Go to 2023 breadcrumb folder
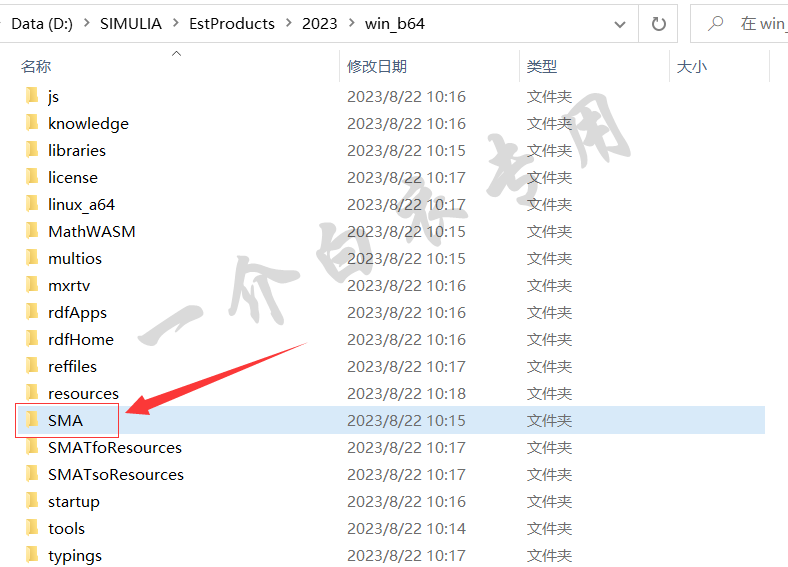 [320, 24]
